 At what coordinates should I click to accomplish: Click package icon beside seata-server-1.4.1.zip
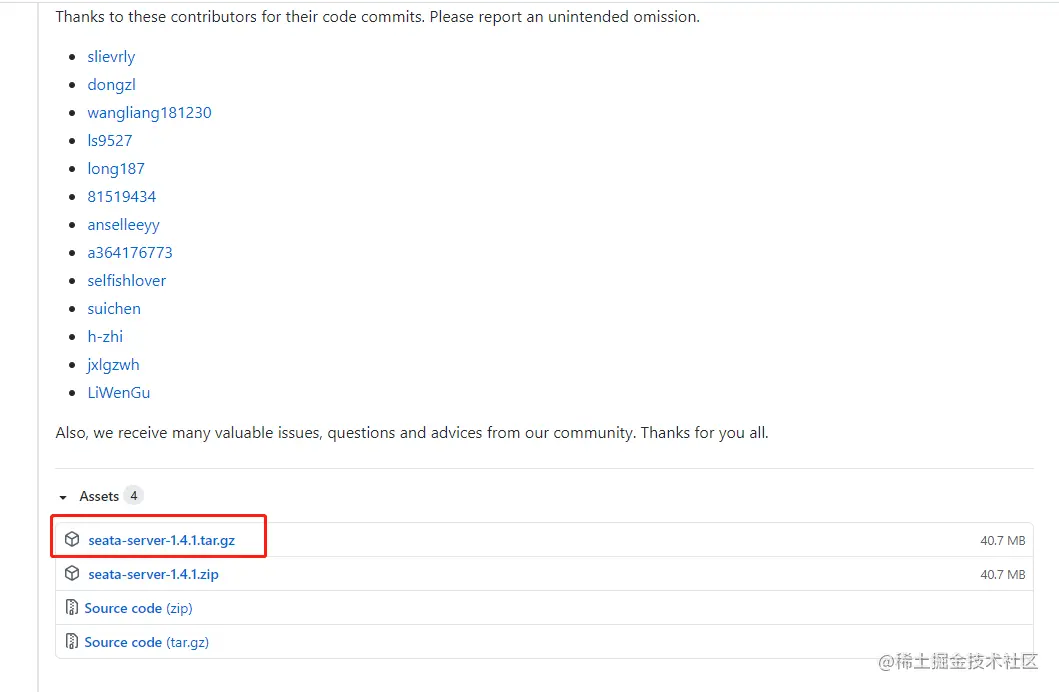point(72,574)
